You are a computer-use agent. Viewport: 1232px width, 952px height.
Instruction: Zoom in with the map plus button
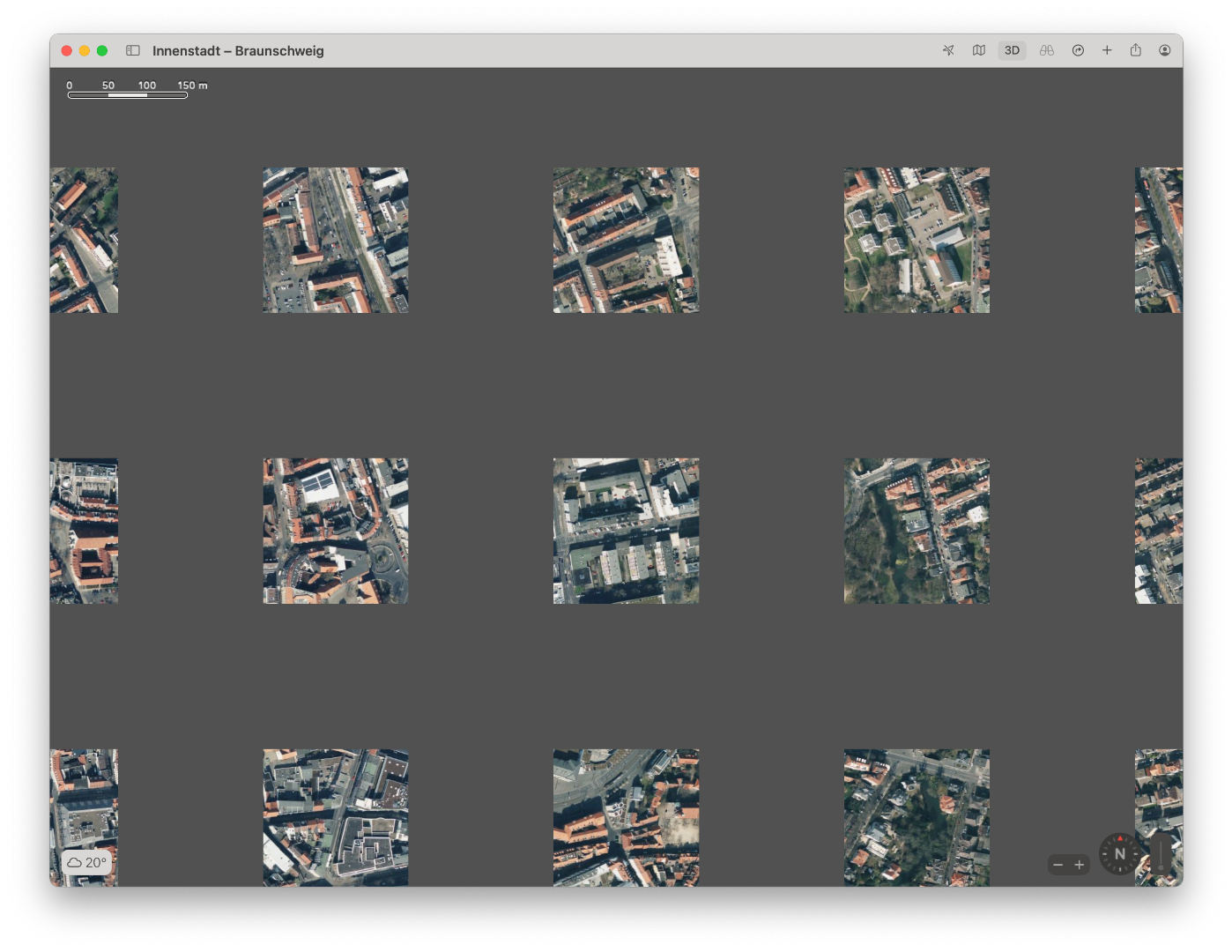pyautogui.click(x=1080, y=865)
